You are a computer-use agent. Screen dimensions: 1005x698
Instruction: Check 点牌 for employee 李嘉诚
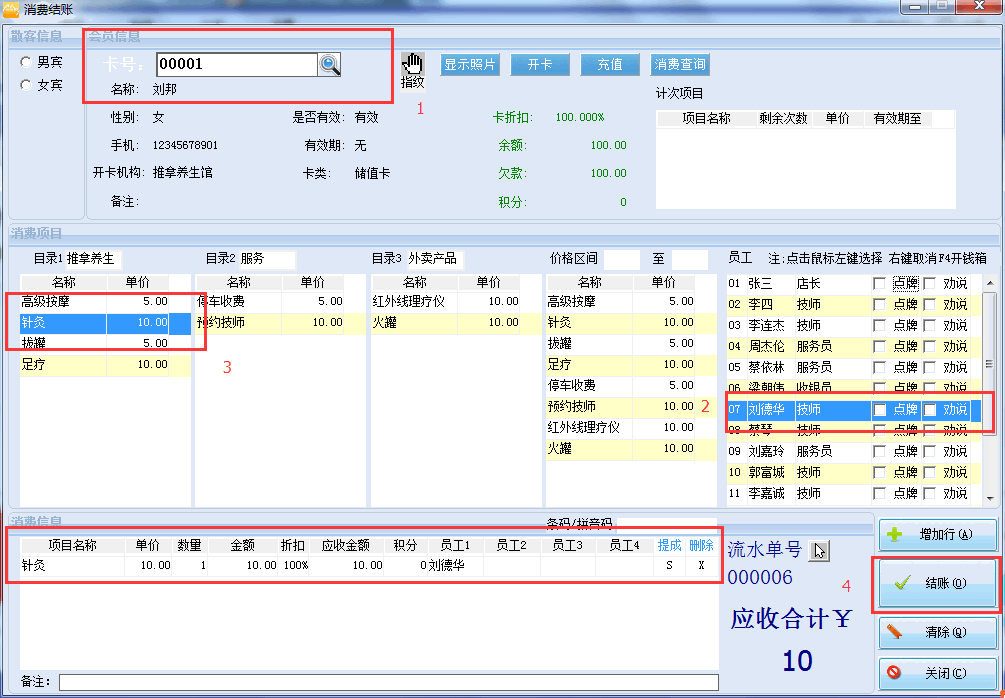(x=879, y=494)
